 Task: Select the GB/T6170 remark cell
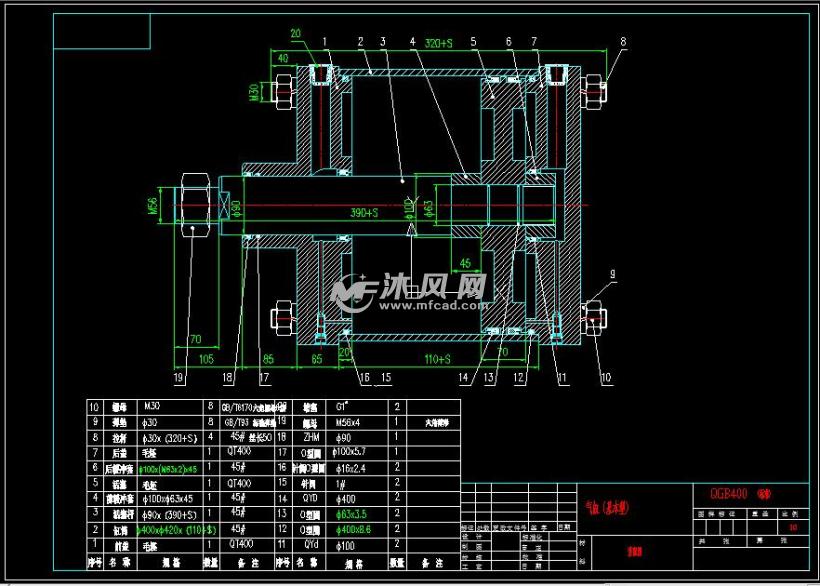pyautogui.click(x=254, y=407)
